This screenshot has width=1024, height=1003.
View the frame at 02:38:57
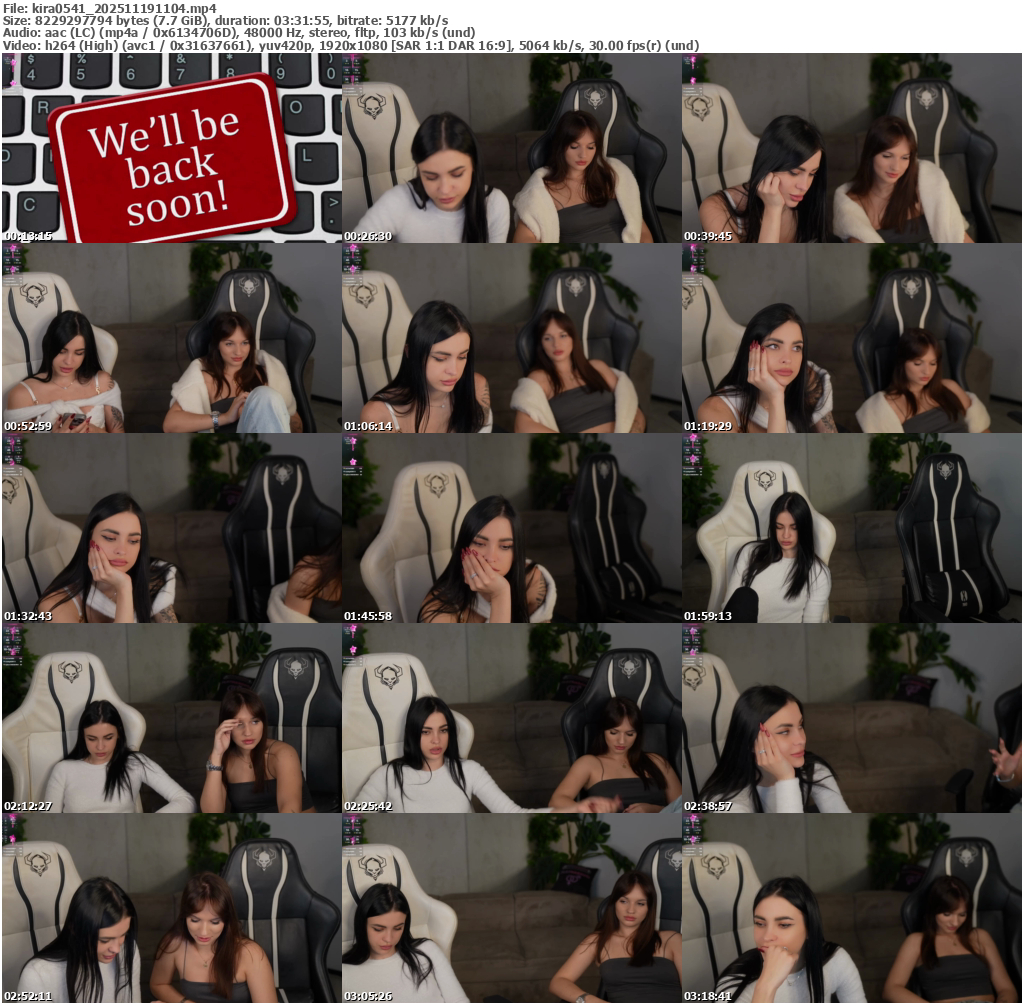(852, 718)
